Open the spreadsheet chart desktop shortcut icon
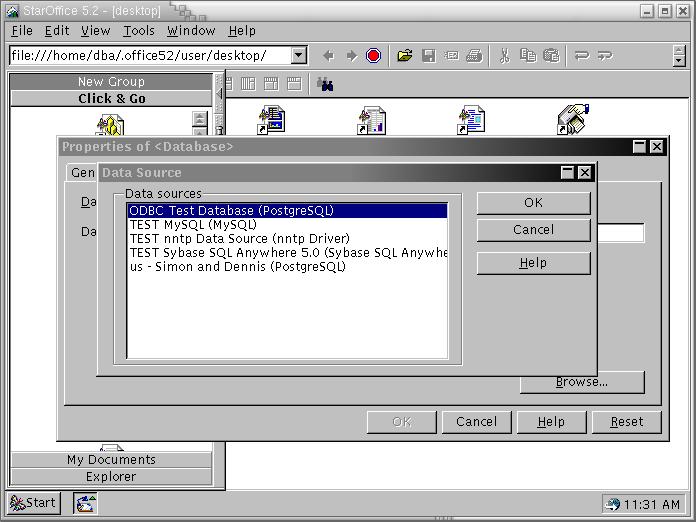The width and height of the screenshot is (696, 522). coord(372,120)
